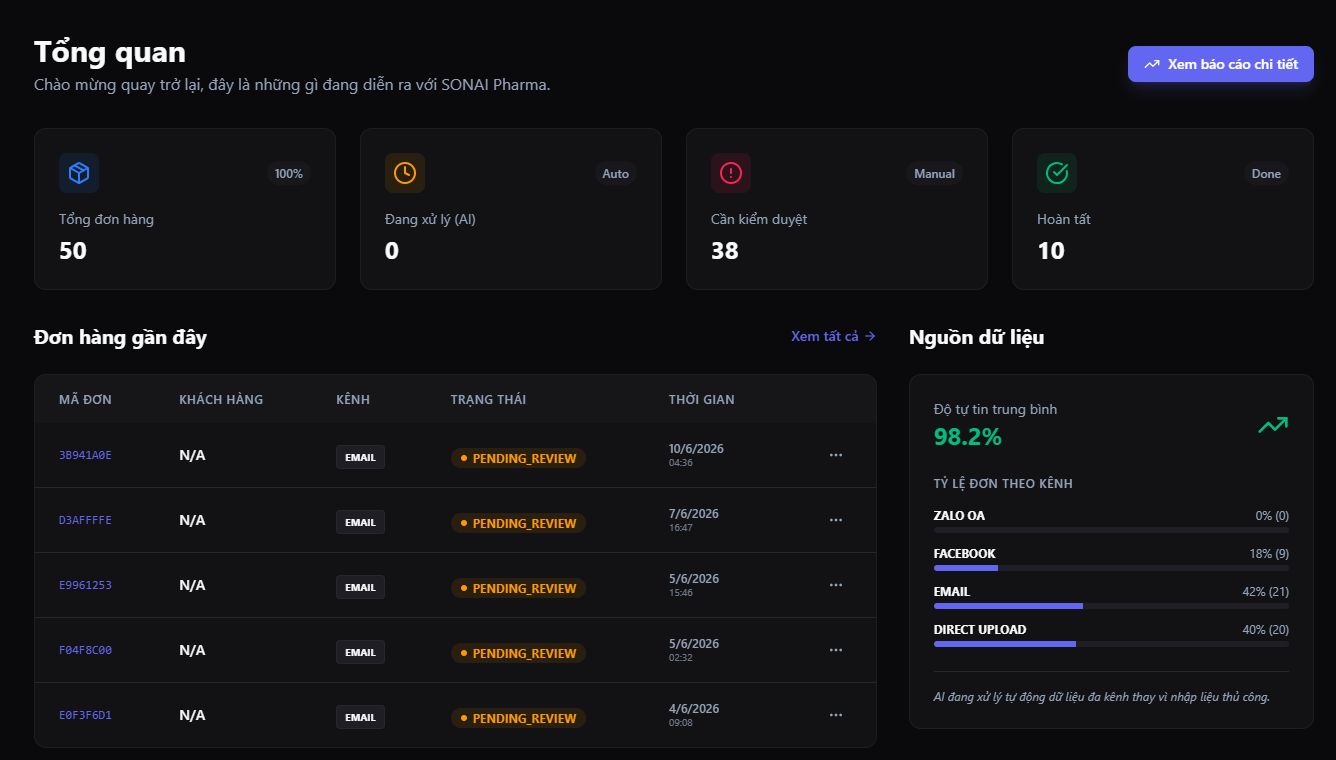This screenshot has height=760, width=1336.
Task: Click the 18% (9) Facebook percentage
Action: tap(1269, 554)
